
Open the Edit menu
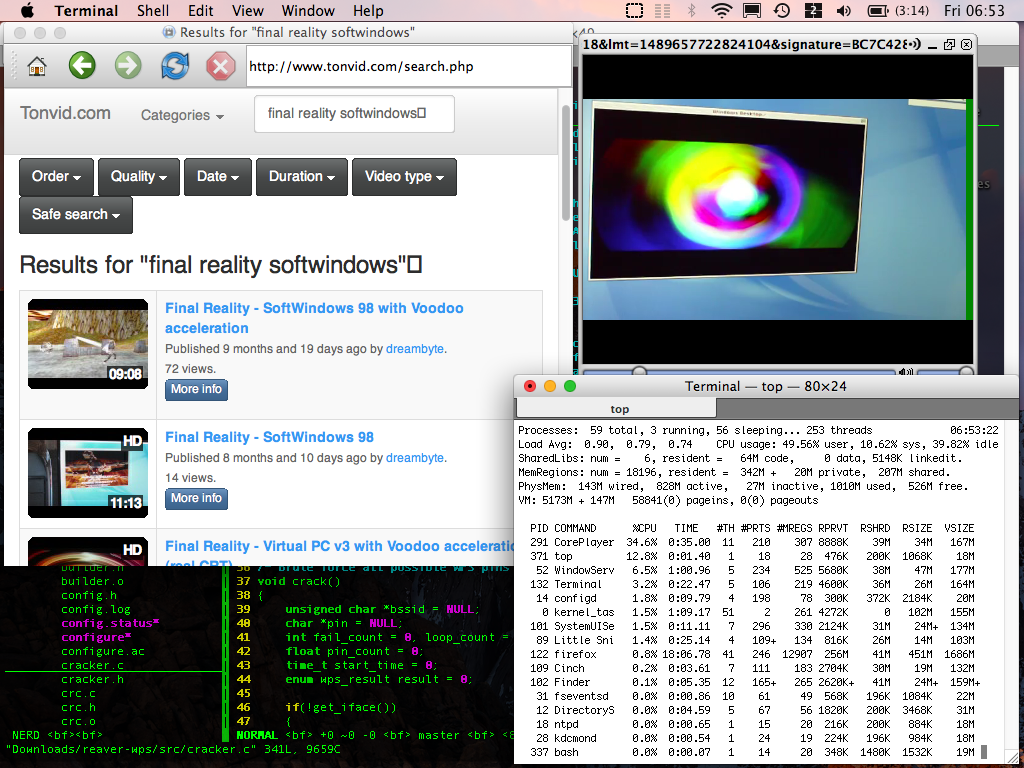click(200, 10)
